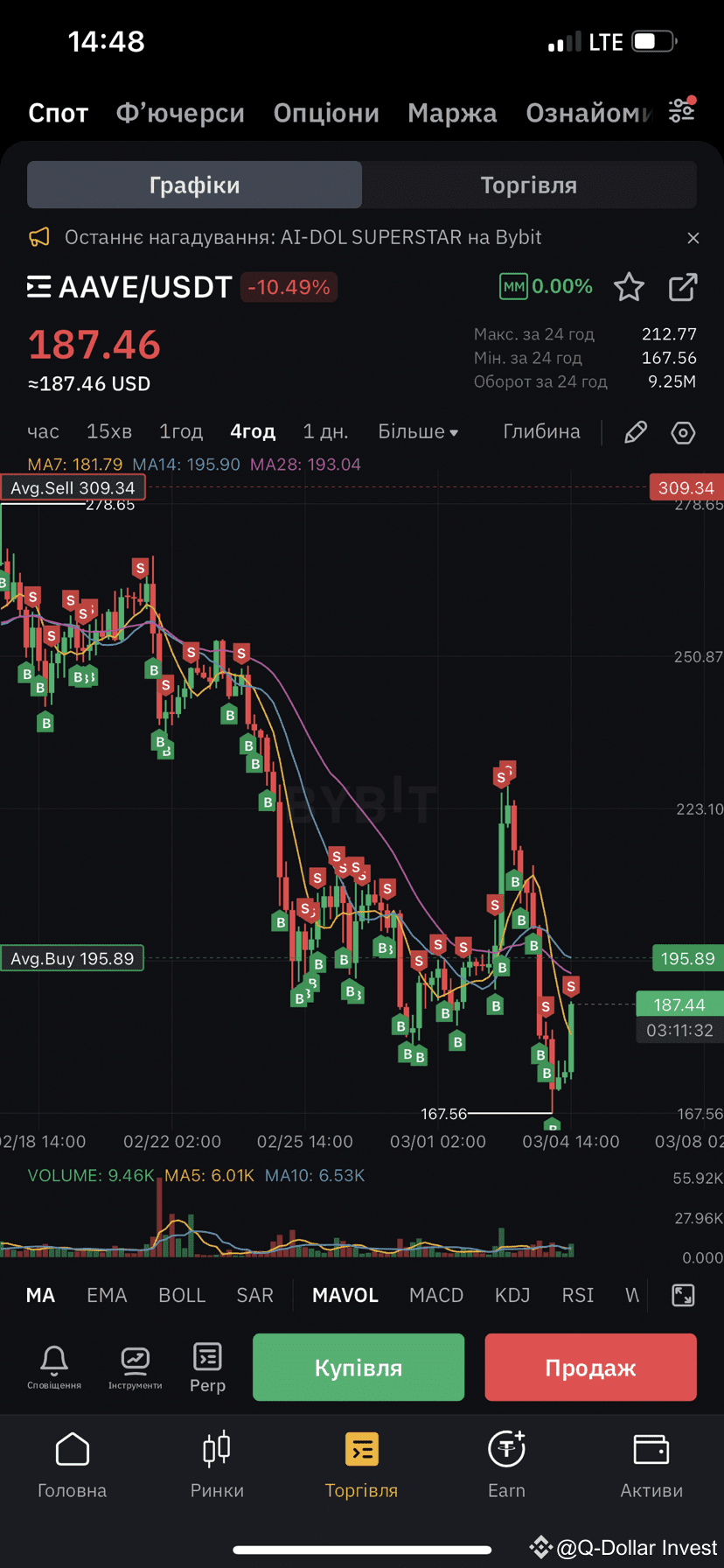Screen dimensions: 724x1568
Task: Share chart via external link icon
Action: [x=683, y=287]
